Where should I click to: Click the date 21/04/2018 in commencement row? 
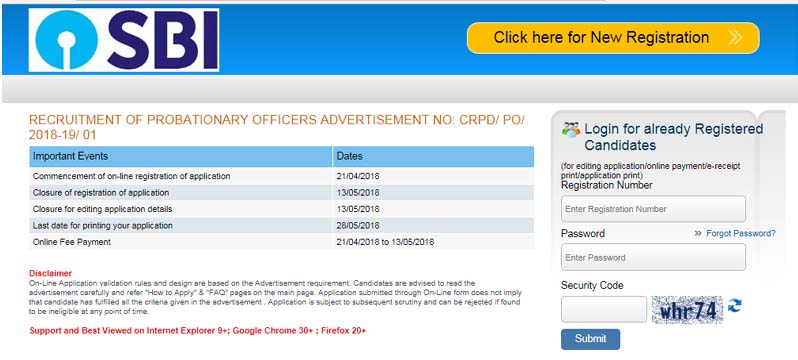(x=358, y=177)
